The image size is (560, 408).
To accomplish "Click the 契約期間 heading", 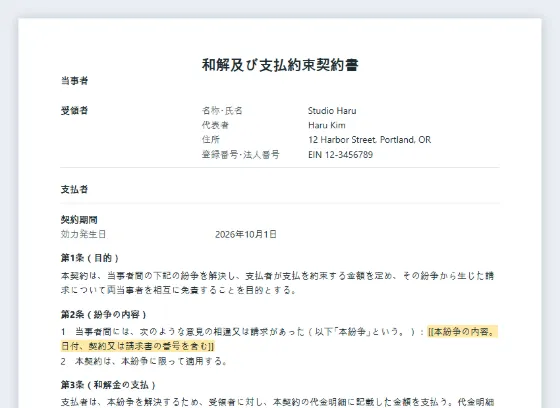I will click(x=79, y=220).
